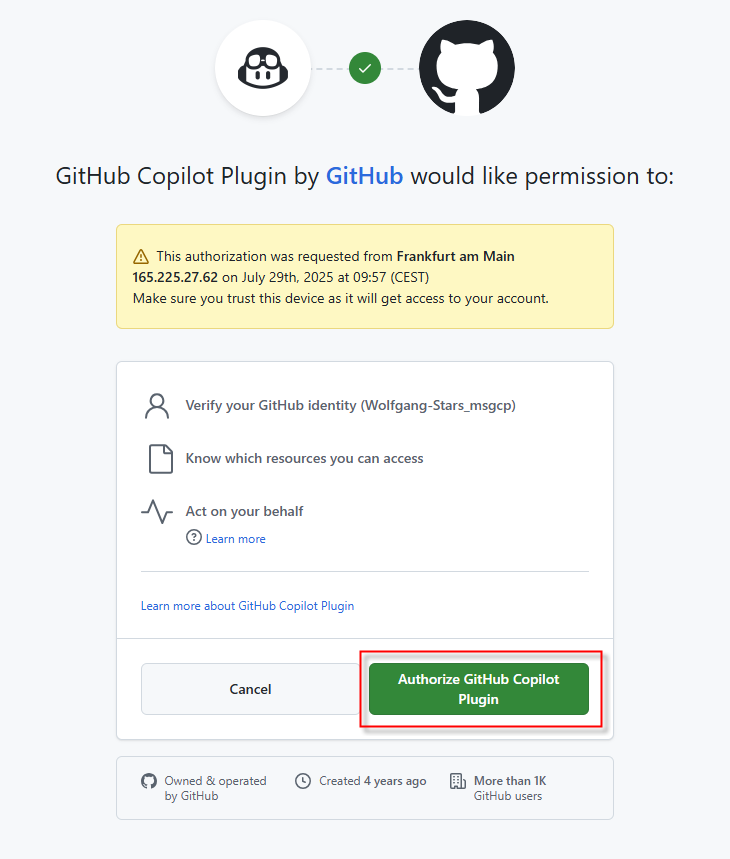The height and width of the screenshot is (859, 730).
Task: Open the GitHub link in heading
Action: [365, 176]
